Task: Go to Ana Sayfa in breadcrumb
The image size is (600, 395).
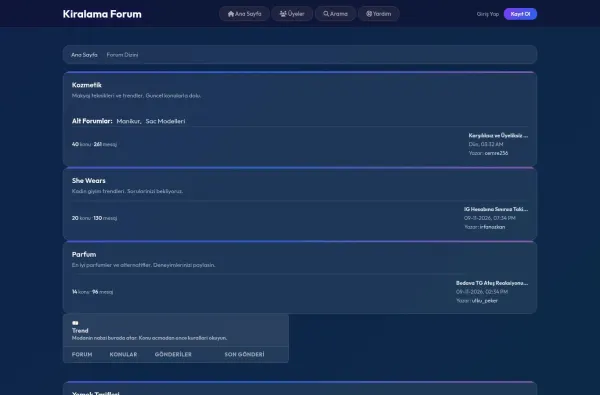Action: coord(84,55)
